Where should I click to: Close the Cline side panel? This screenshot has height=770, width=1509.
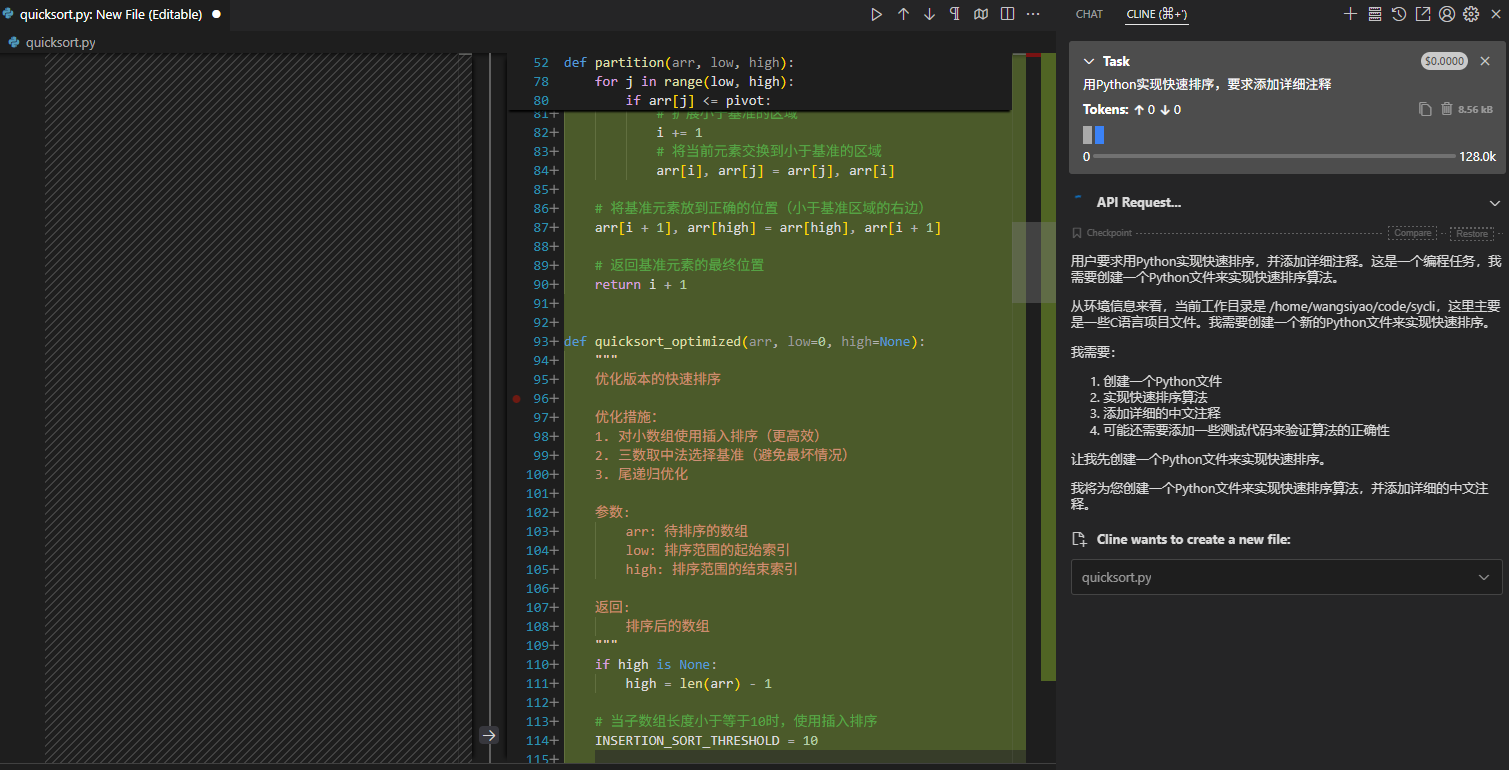tap(1495, 14)
